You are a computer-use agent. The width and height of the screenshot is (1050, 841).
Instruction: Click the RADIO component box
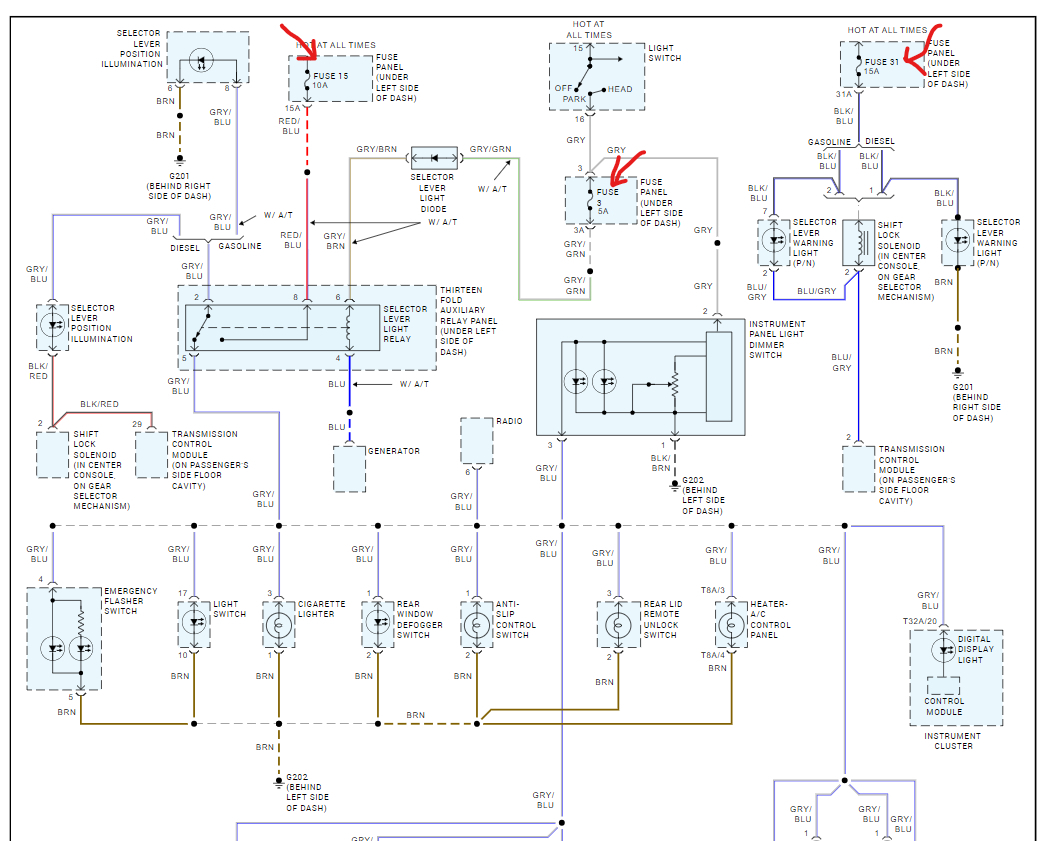(x=477, y=441)
